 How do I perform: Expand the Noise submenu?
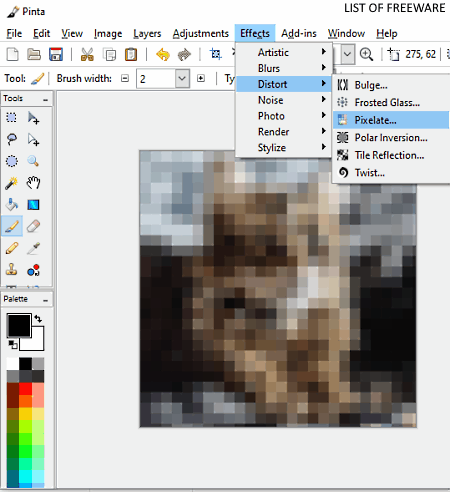point(284,100)
